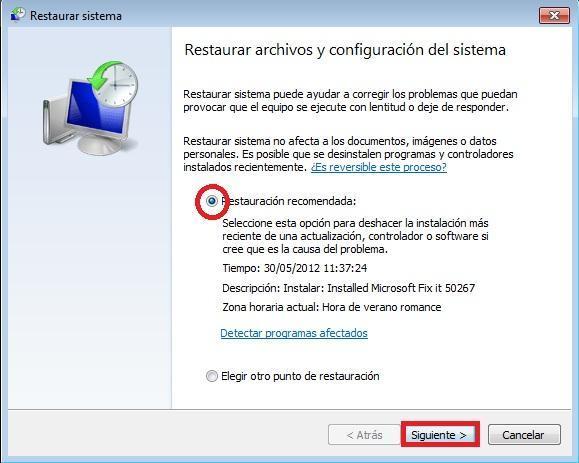This screenshot has height=463, width=579.
Task: Select the Restauración recomendada radio button
Action: (212, 201)
